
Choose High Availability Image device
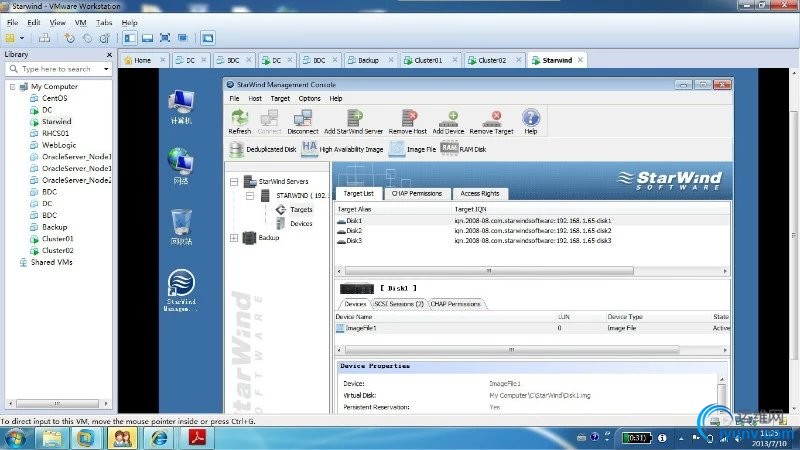342,149
